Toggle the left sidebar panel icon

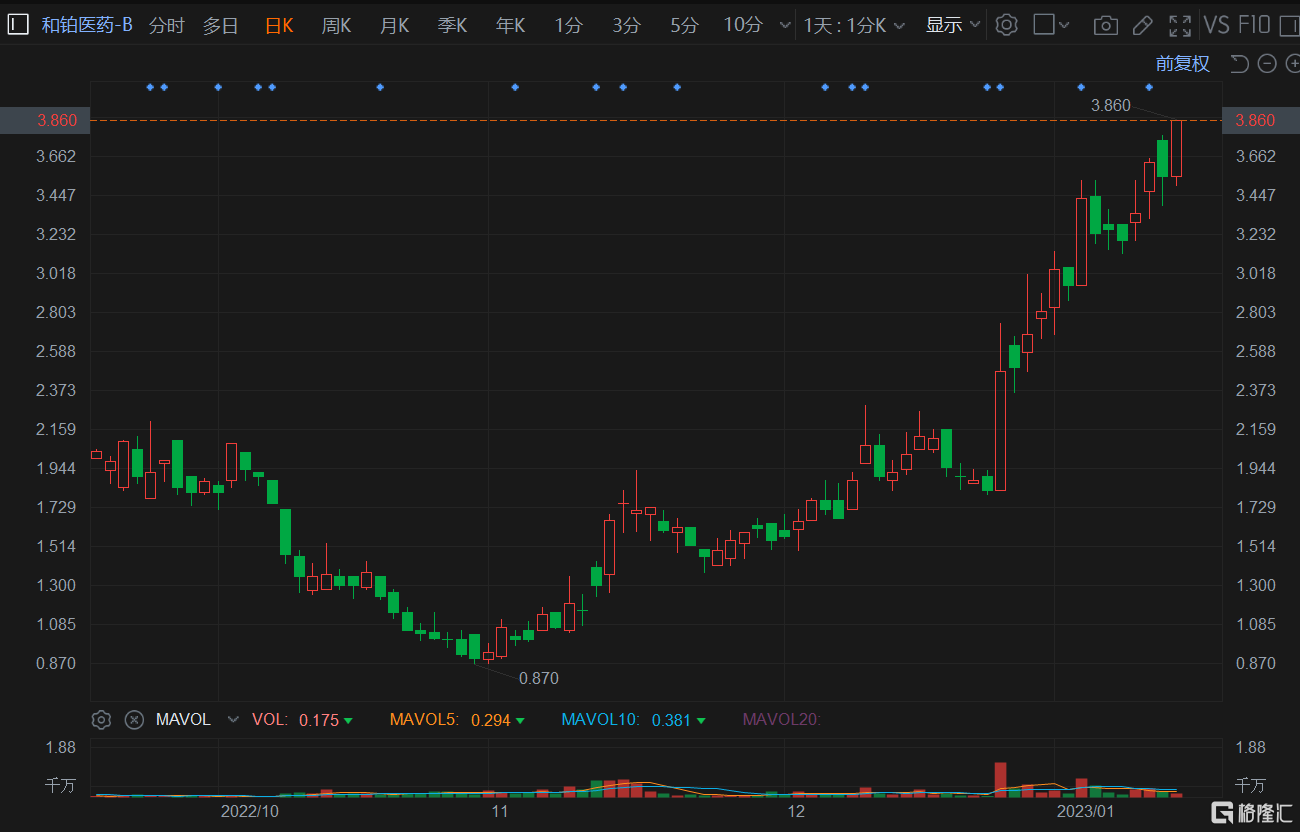(x=17, y=25)
